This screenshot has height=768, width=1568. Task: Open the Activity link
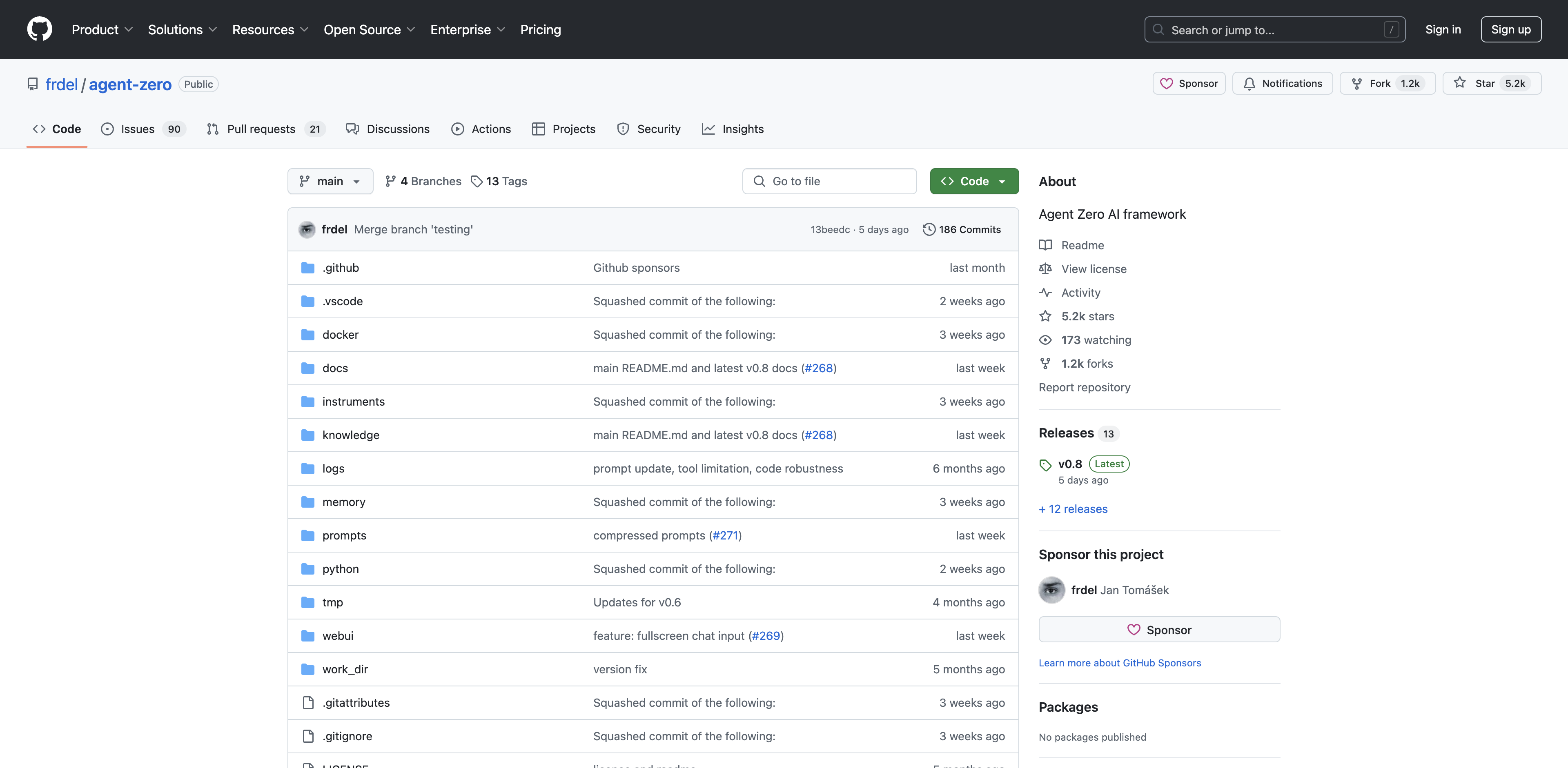(x=1070, y=293)
